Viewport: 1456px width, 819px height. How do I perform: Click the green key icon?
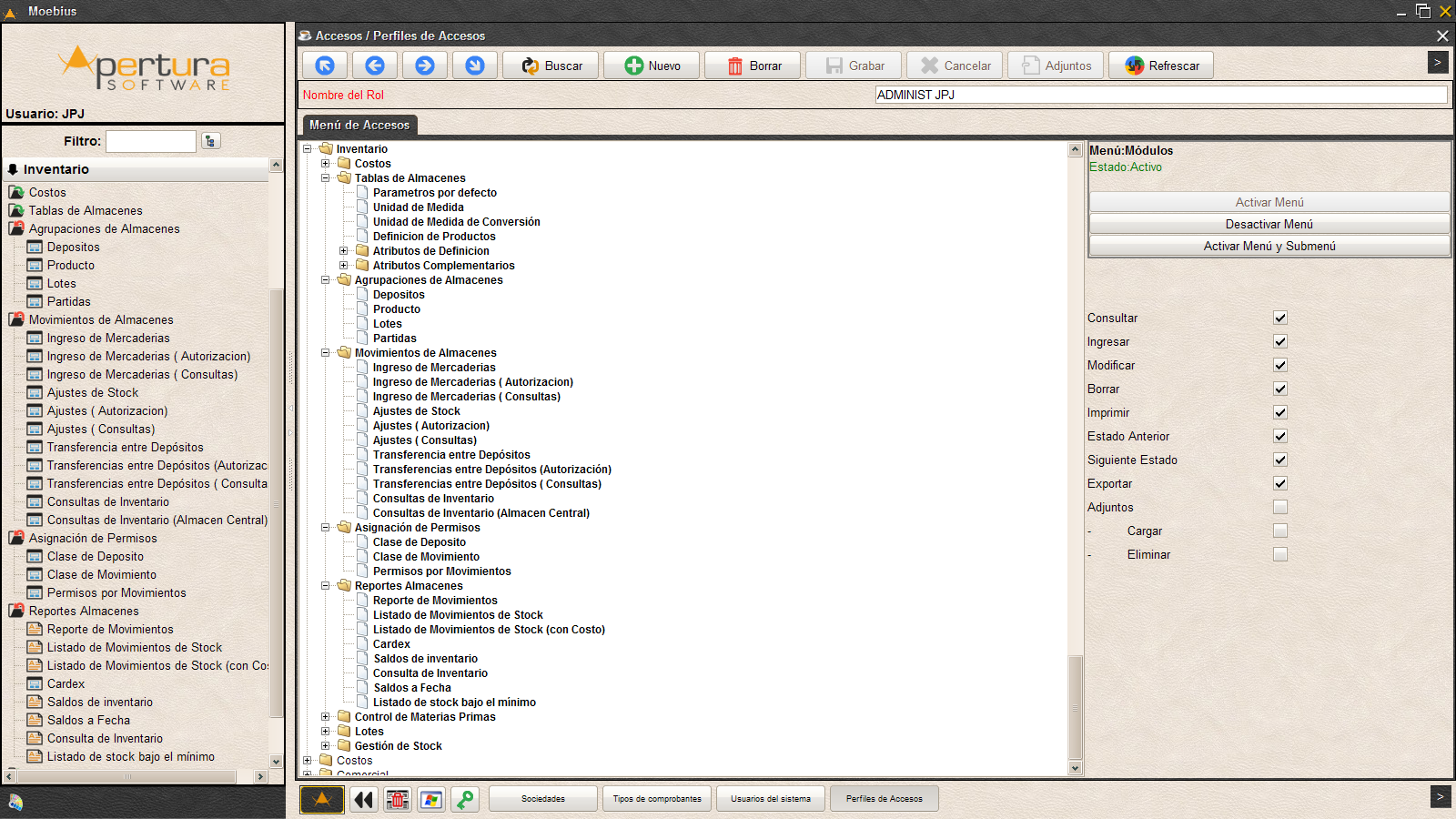465,799
